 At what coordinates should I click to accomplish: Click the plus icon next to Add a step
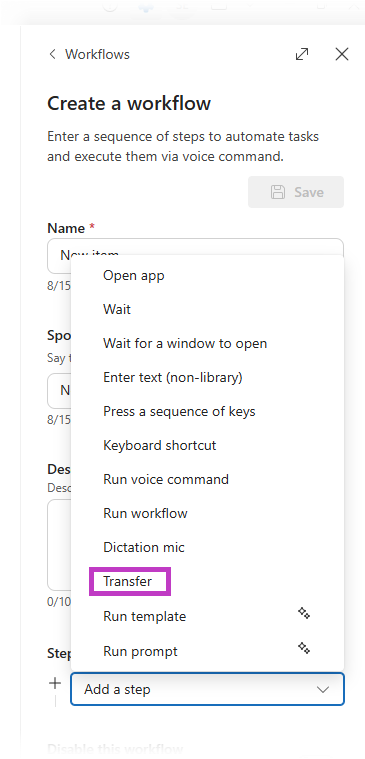pyautogui.click(x=55, y=683)
